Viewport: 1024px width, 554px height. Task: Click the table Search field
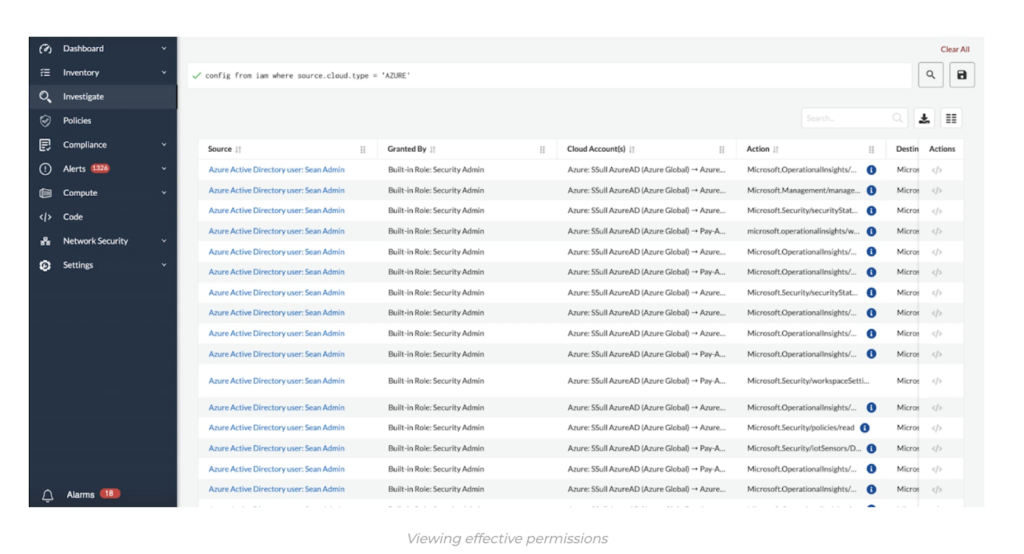[854, 118]
